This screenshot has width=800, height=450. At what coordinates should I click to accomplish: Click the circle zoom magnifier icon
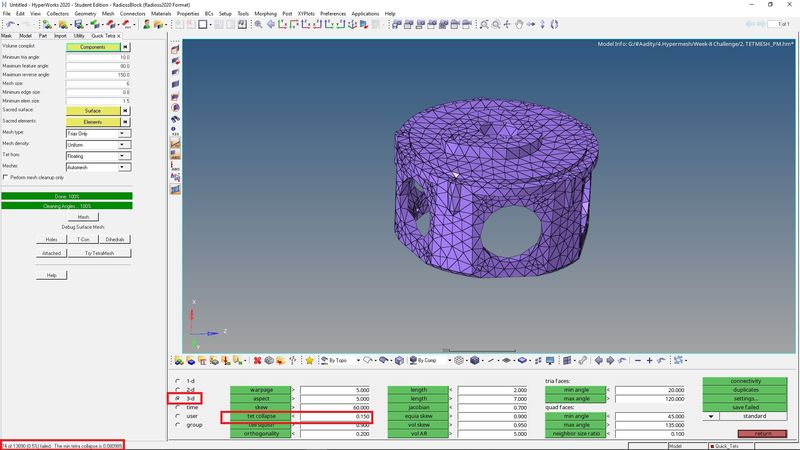click(x=495, y=24)
